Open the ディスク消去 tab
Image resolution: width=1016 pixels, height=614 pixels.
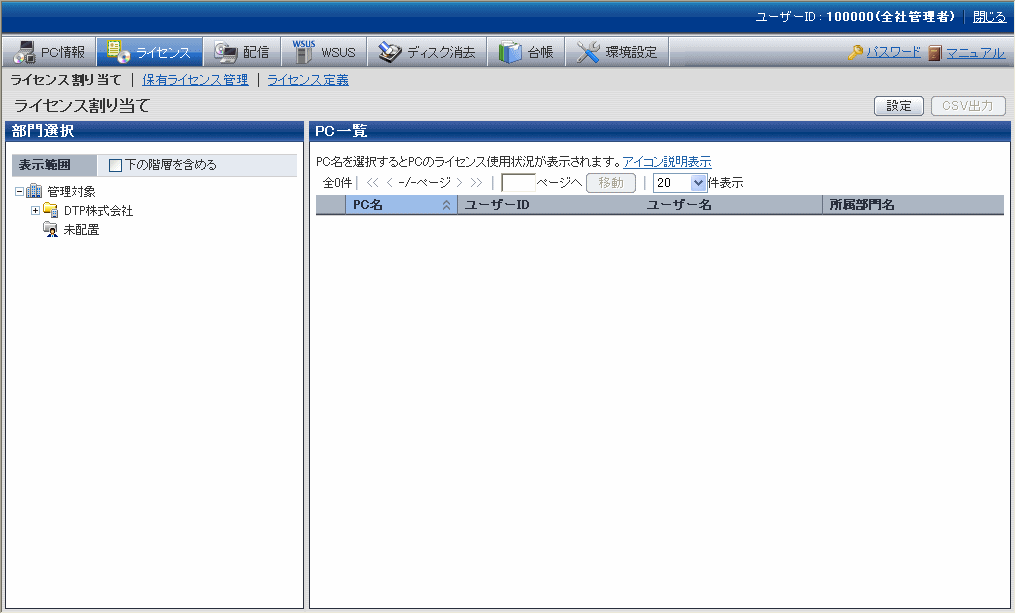pyautogui.click(x=427, y=52)
